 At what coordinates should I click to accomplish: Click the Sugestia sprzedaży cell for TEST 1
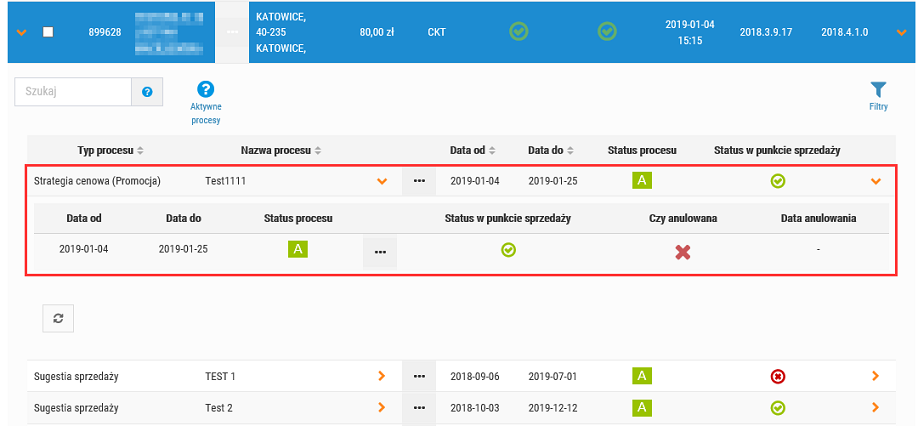tap(76, 376)
